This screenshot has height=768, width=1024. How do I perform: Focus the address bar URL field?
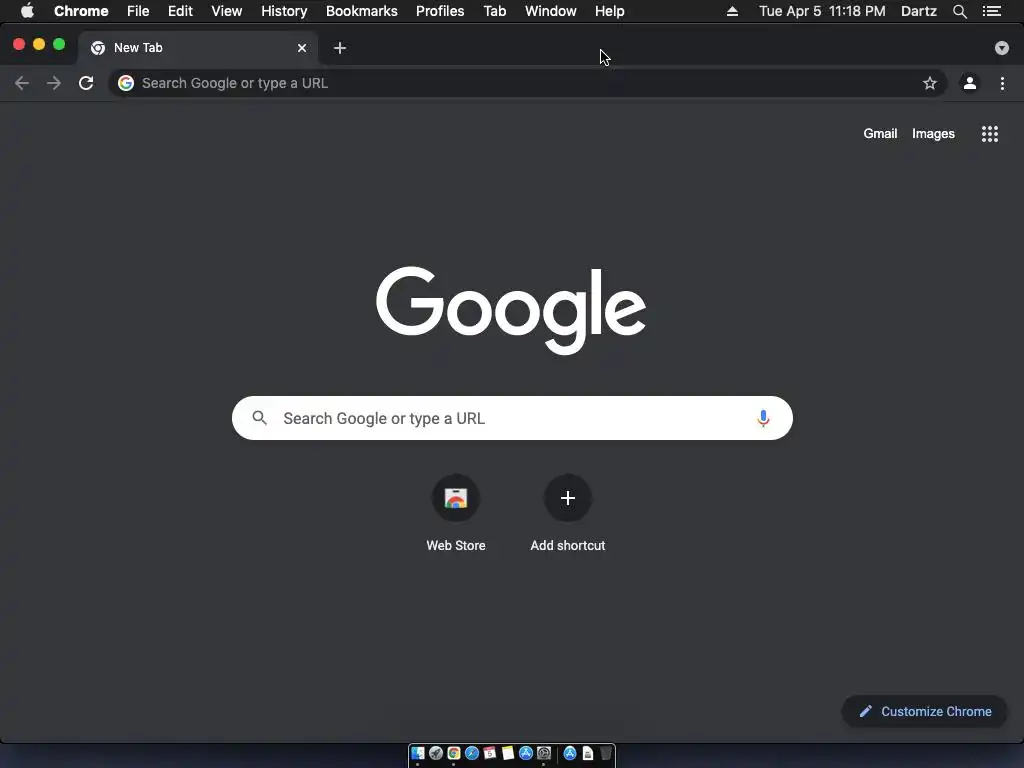click(x=528, y=83)
